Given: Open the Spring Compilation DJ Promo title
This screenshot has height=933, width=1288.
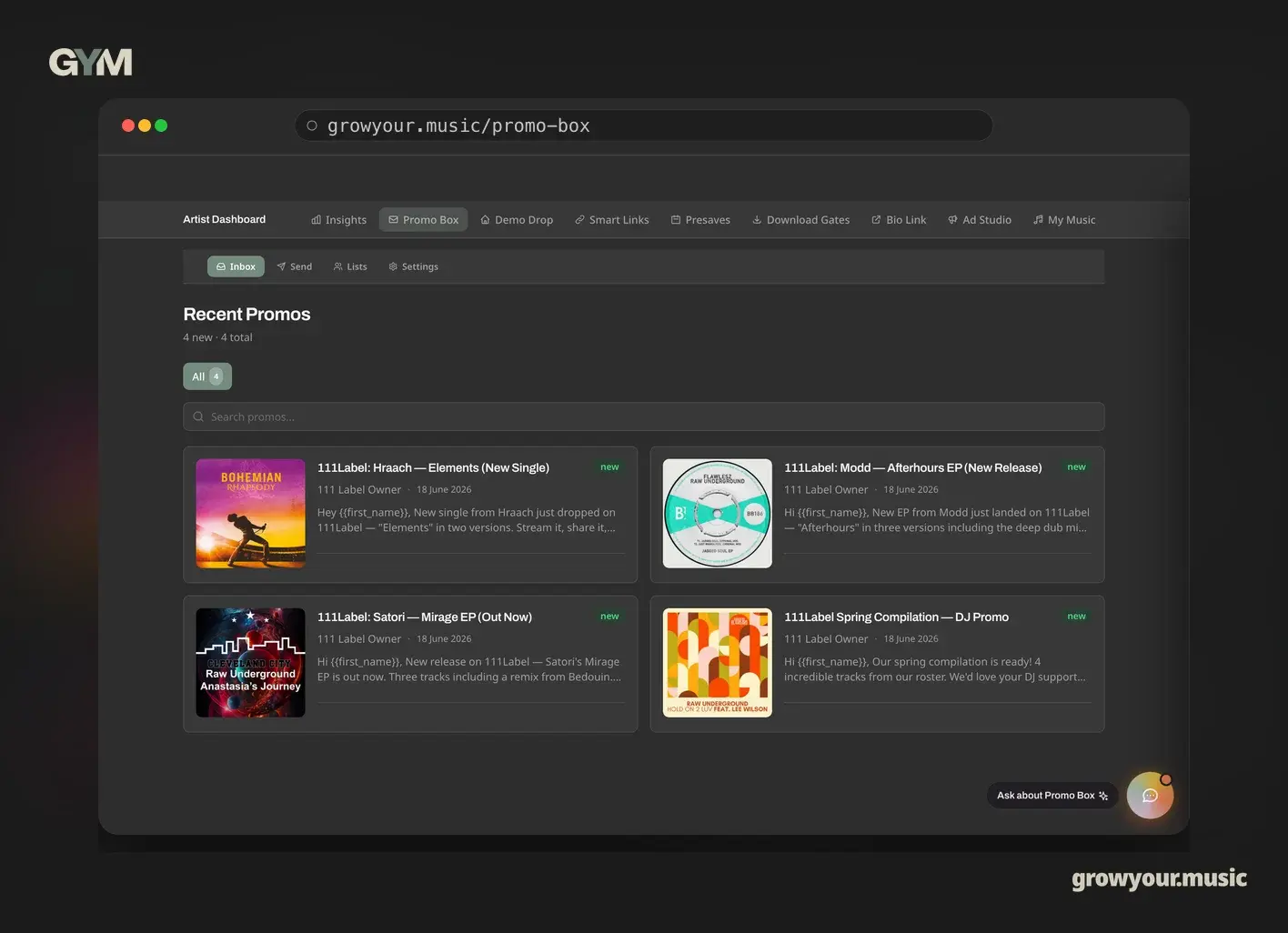Looking at the screenshot, I should click(x=896, y=617).
